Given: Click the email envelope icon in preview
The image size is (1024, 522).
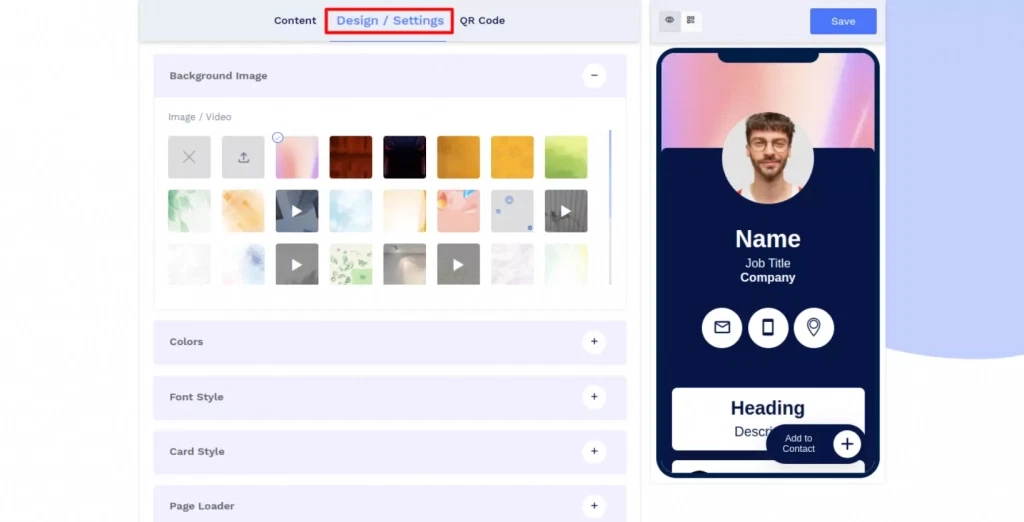Looking at the screenshot, I should click(722, 327).
